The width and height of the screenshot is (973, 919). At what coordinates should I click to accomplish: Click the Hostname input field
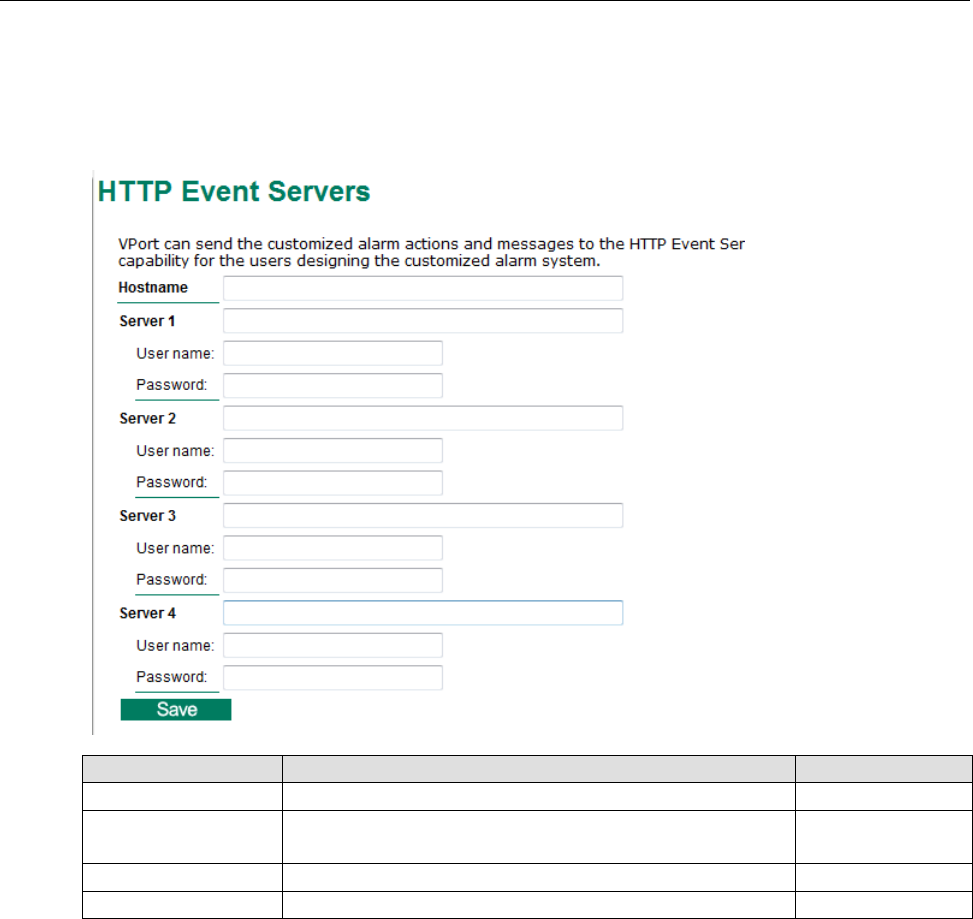tap(422, 289)
